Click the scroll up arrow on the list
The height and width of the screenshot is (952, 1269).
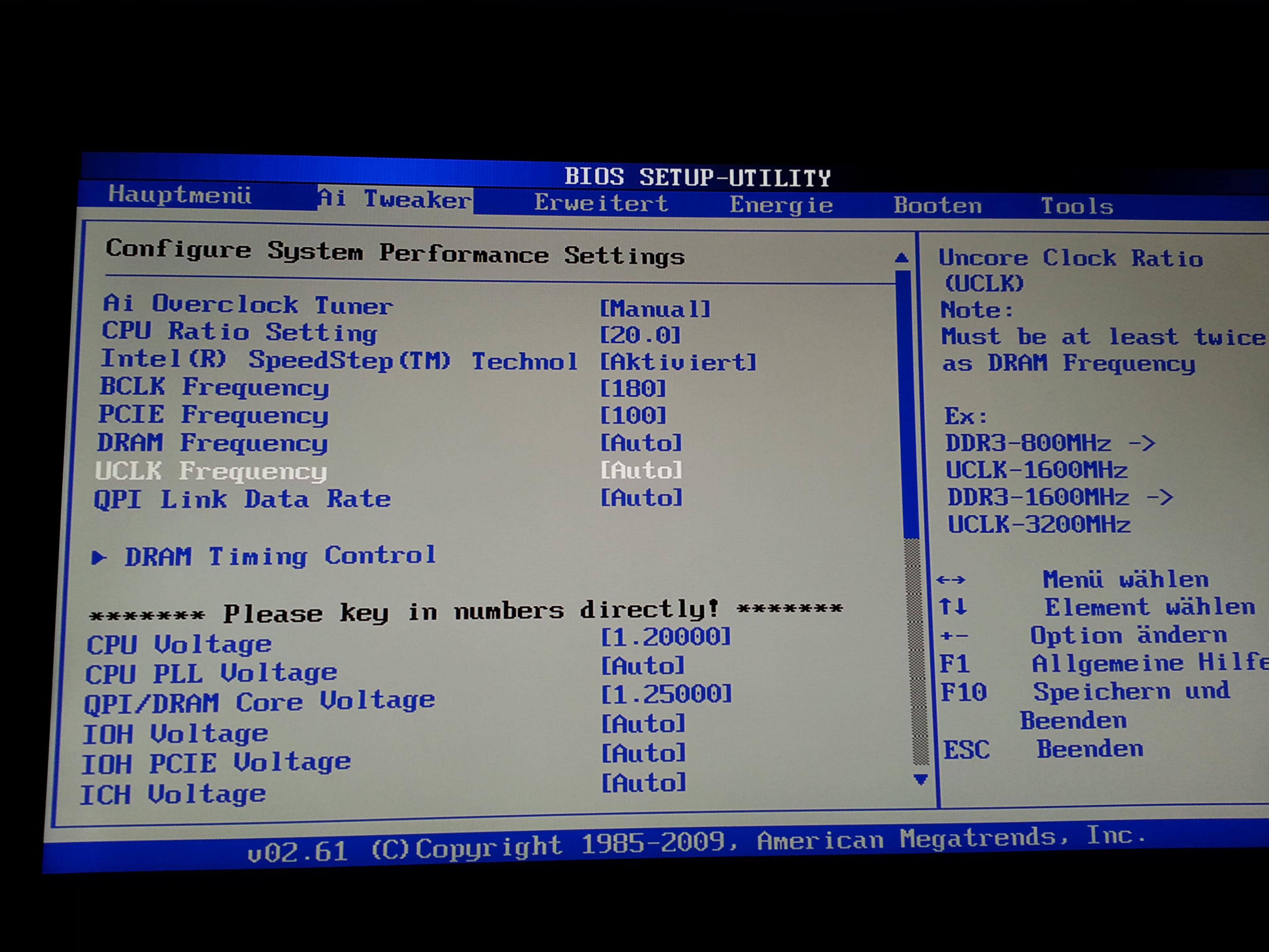tap(901, 258)
